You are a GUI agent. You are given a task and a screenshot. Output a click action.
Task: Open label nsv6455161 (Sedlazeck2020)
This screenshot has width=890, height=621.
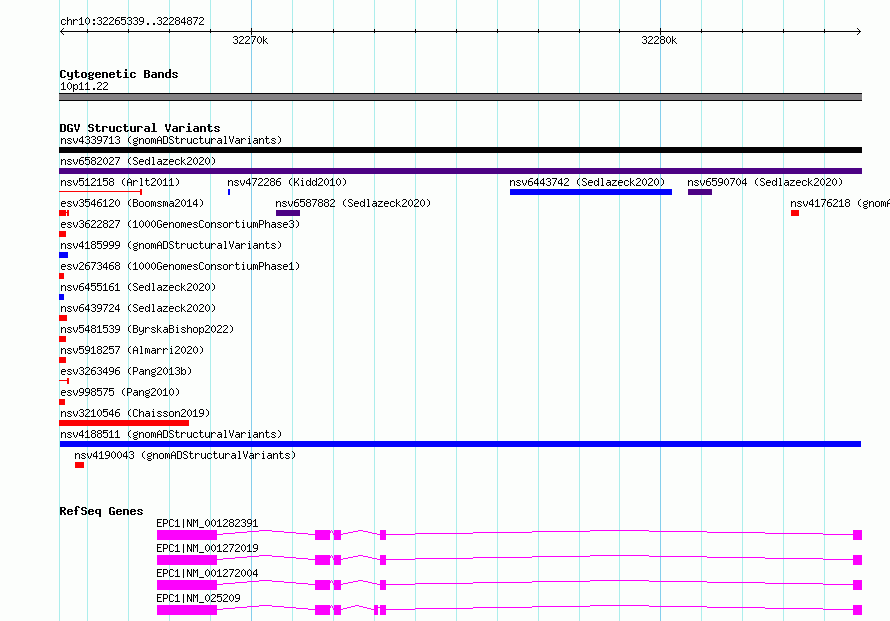click(x=138, y=287)
